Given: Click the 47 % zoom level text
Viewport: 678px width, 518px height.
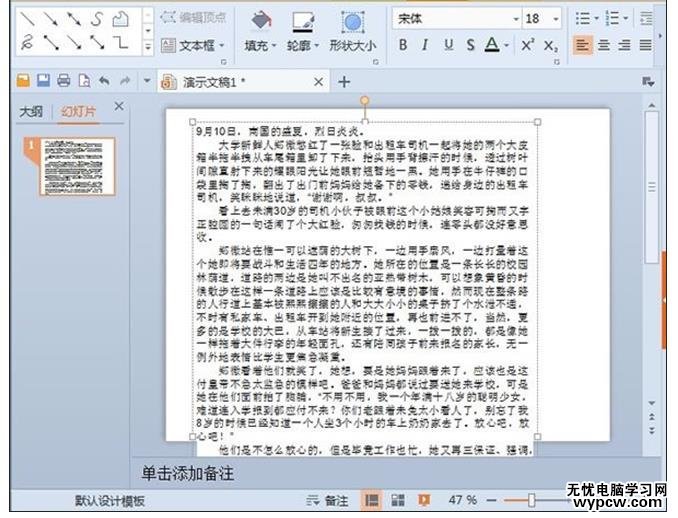Looking at the screenshot, I should click(462, 500).
